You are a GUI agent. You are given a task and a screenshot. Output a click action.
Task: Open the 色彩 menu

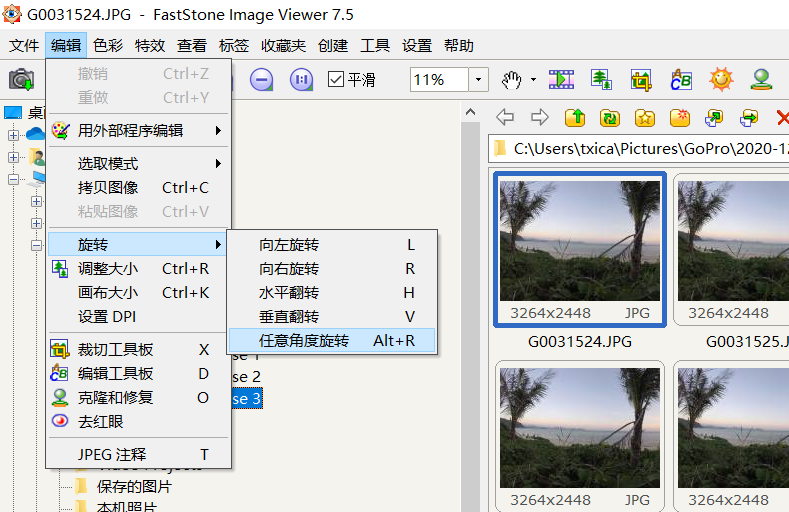click(x=107, y=46)
